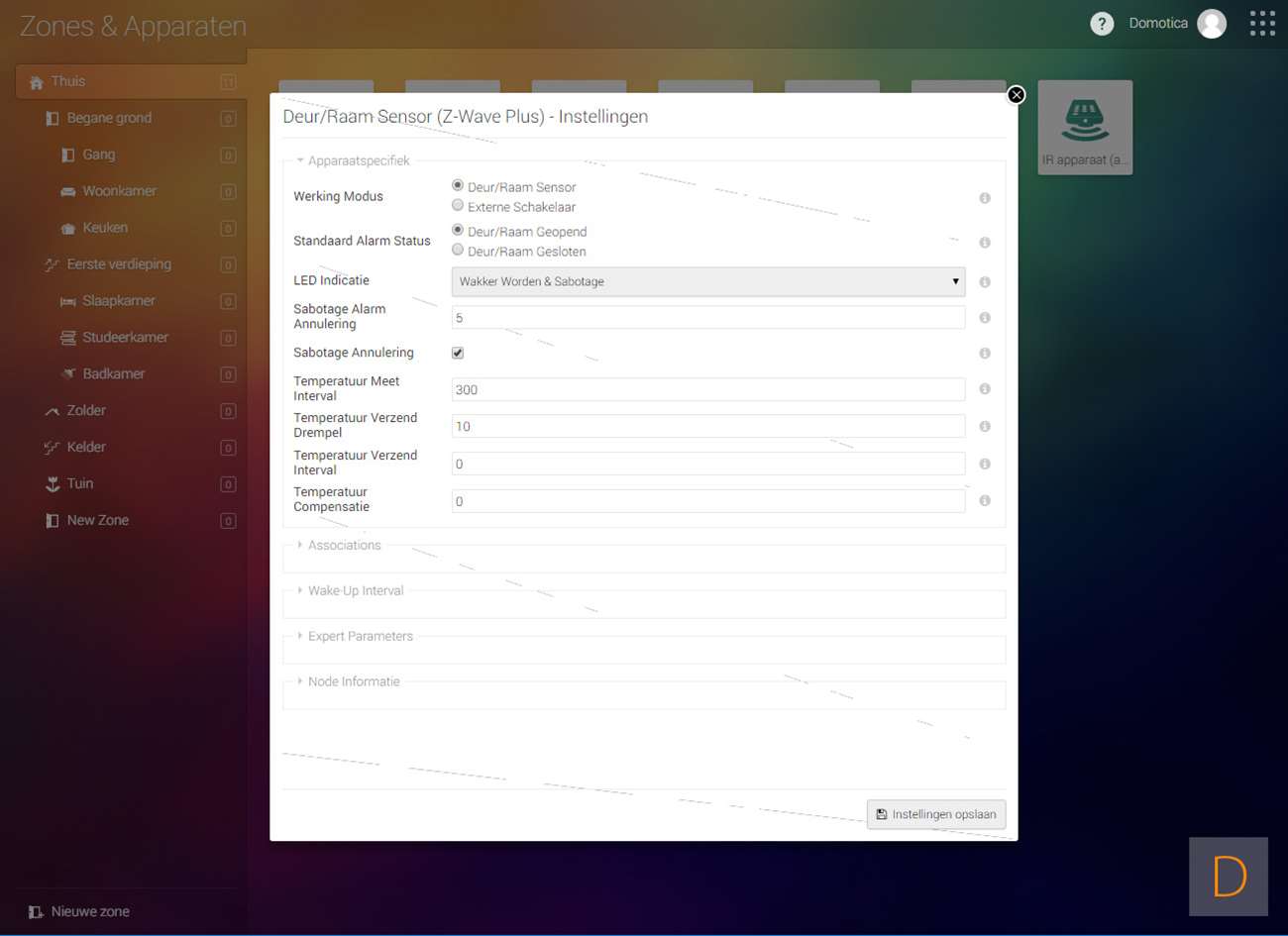Select the Deur/Raam Gesloten radio option

458,251
